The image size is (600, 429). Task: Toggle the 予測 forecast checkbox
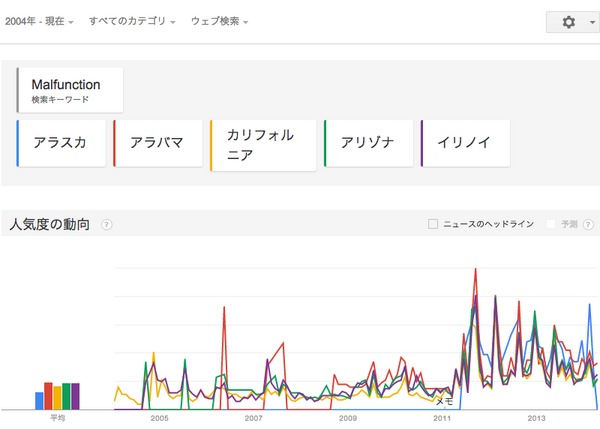pos(551,225)
